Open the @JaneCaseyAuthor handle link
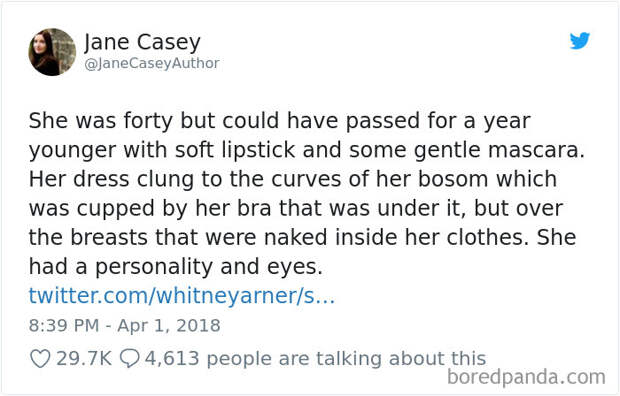The height and width of the screenshot is (396, 620). 152,63
